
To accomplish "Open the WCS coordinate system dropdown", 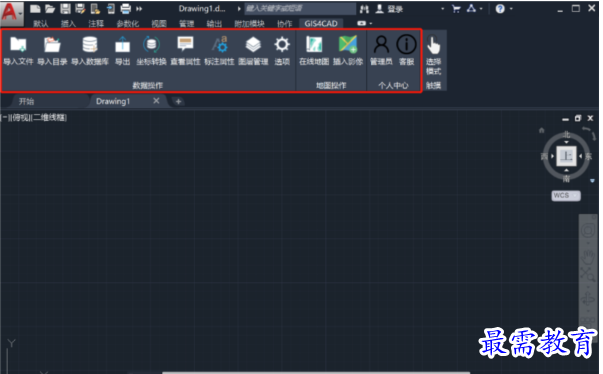I will [566, 196].
